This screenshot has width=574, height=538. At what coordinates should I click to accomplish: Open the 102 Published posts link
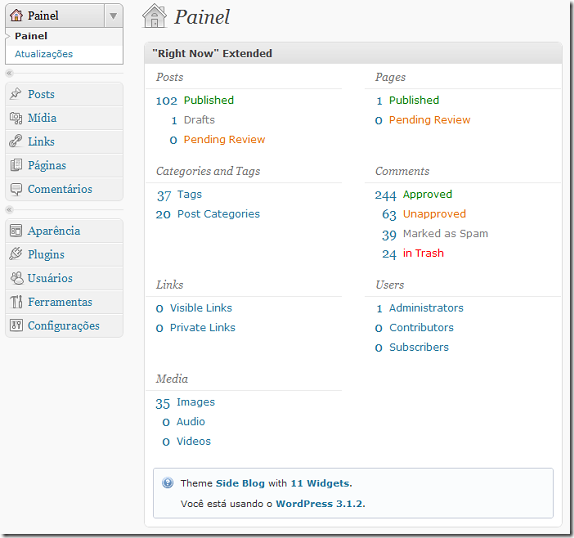pyautogui.click(x=195, y=100)
